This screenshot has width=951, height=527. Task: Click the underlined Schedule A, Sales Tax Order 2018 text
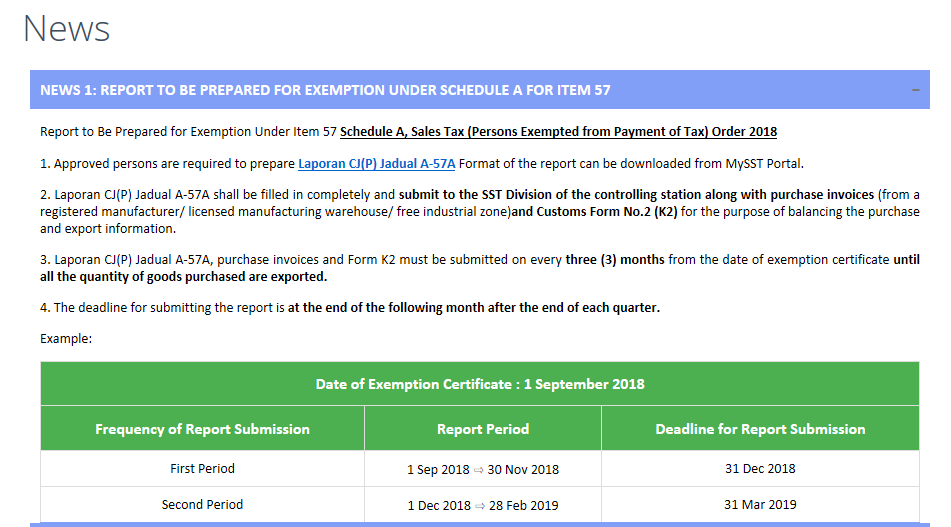coord(558,132)
